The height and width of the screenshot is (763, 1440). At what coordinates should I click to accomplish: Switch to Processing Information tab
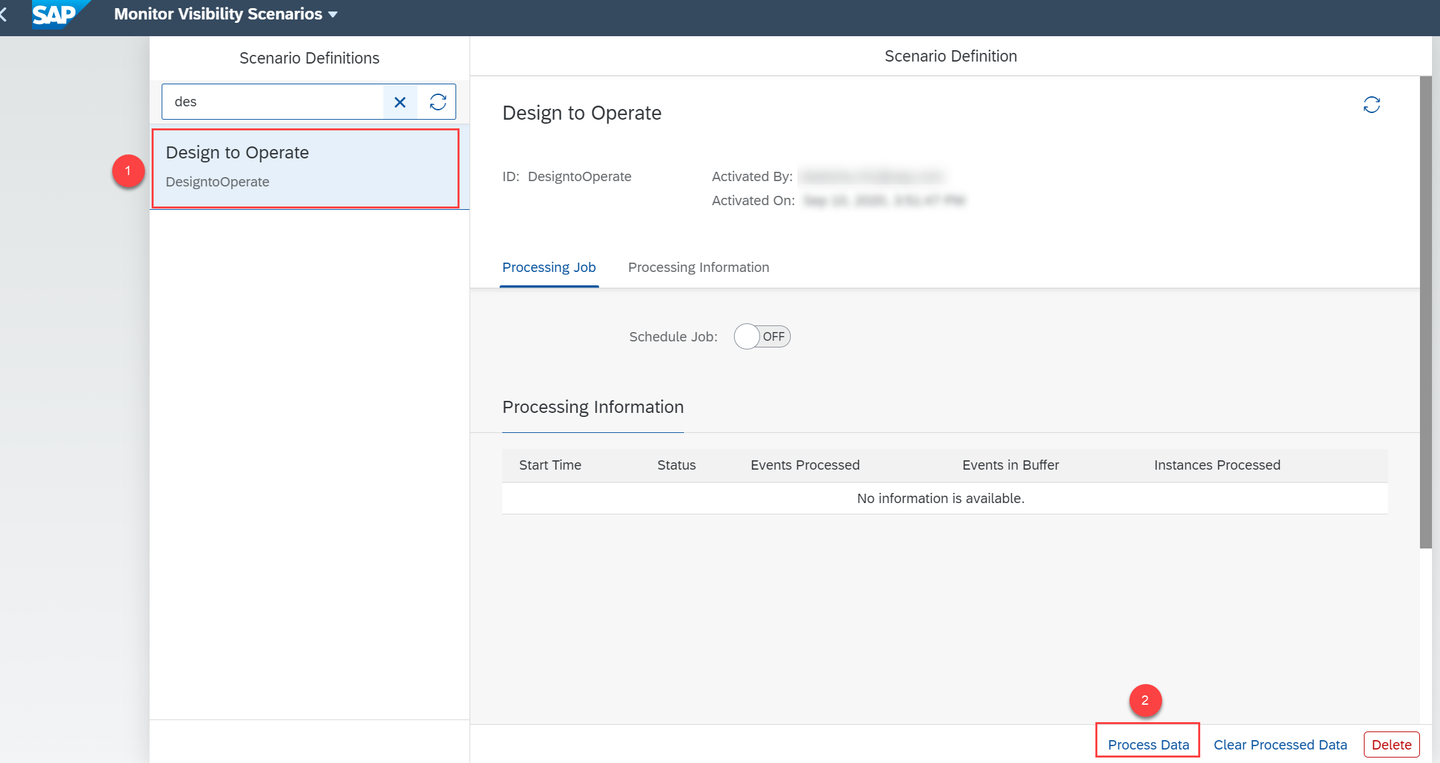(698, 267)
